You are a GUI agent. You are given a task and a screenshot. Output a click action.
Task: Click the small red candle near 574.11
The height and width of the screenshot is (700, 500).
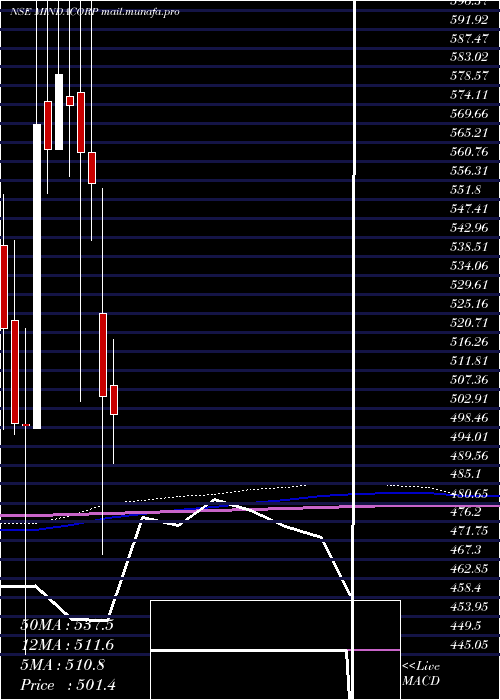(x=70, y=101)
